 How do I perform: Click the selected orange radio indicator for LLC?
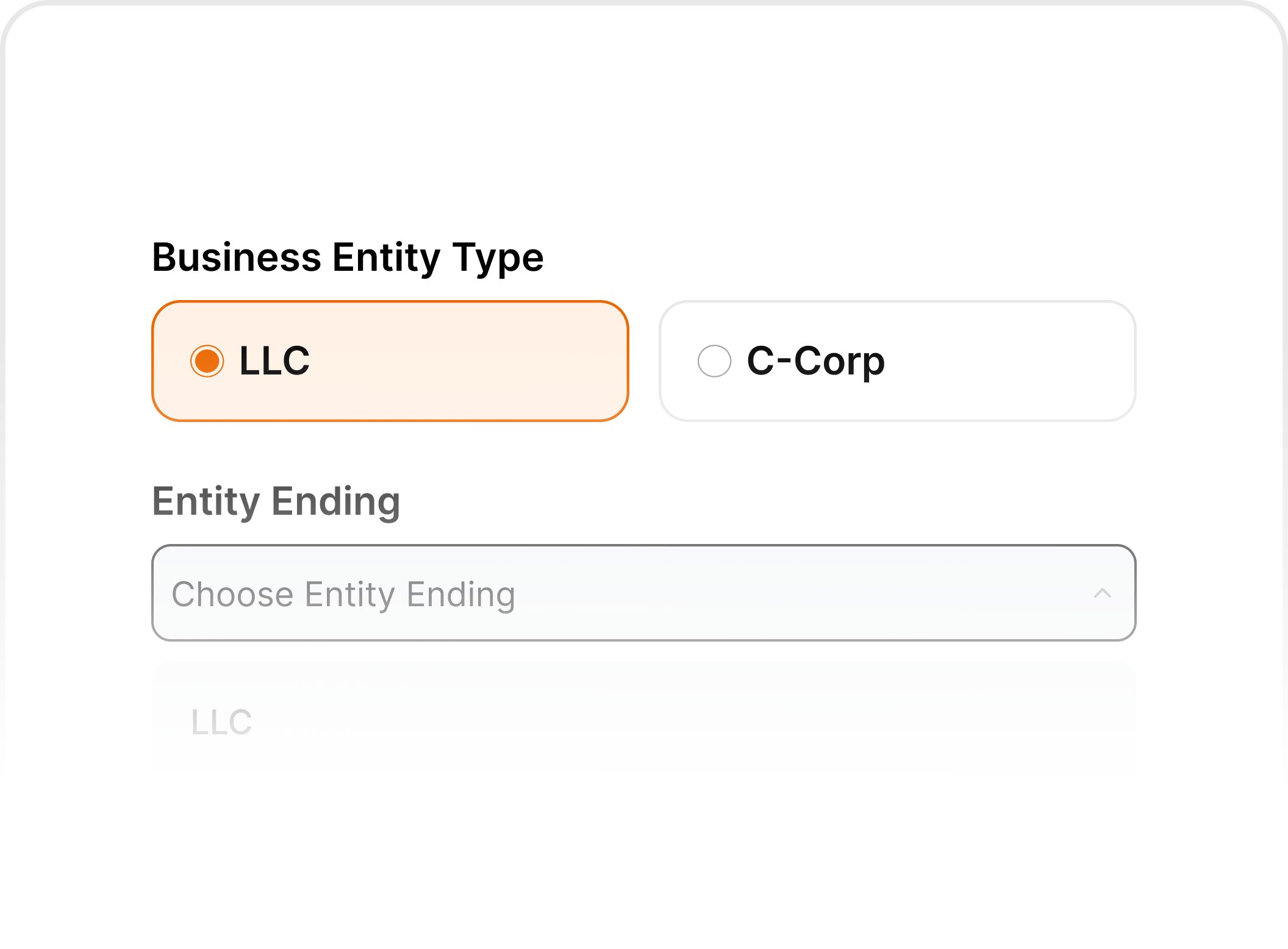pos(207,361)
